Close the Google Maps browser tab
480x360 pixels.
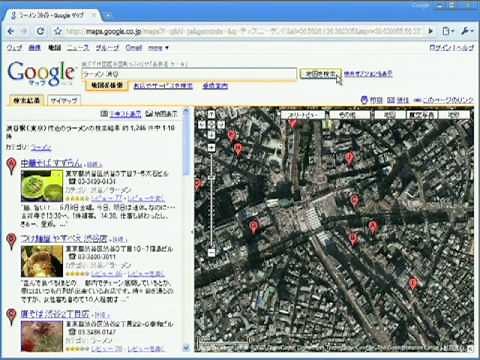click(x=94, y=15)
